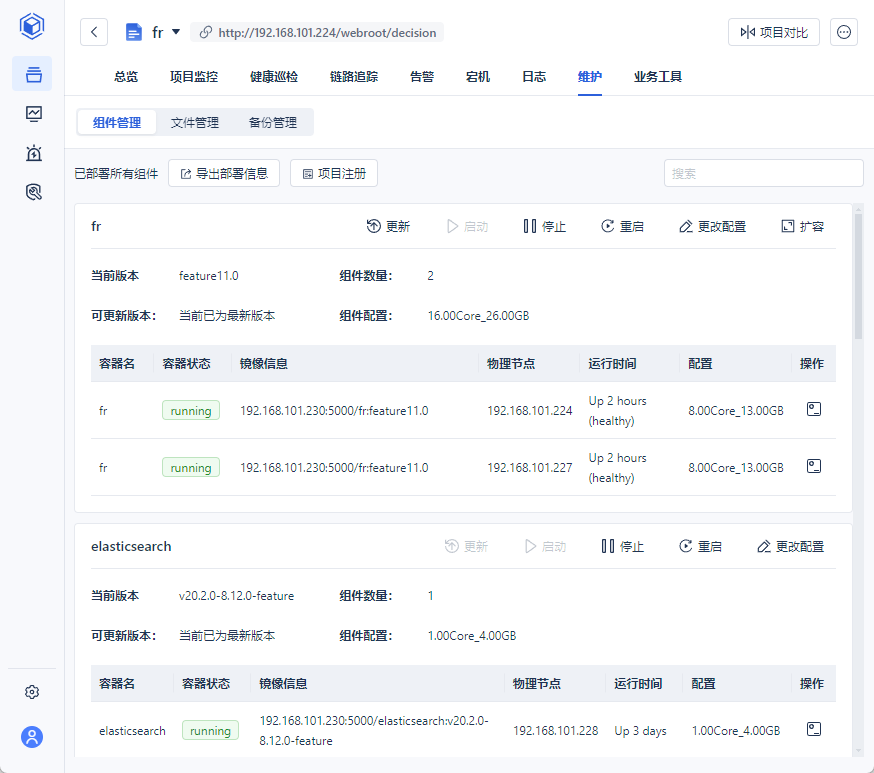
Task: Click the back arrow button
Action: coord(94,32)
